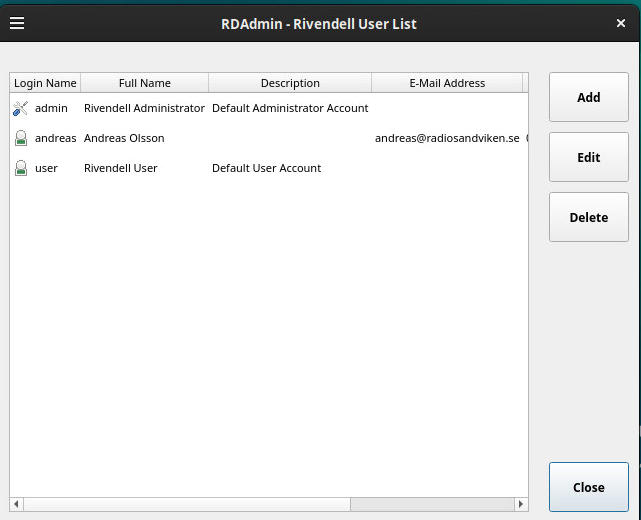Viewport: 641px width, 520px height.
Task: Click the horizontal scrollbar left arrow
Action: [16, 504]
